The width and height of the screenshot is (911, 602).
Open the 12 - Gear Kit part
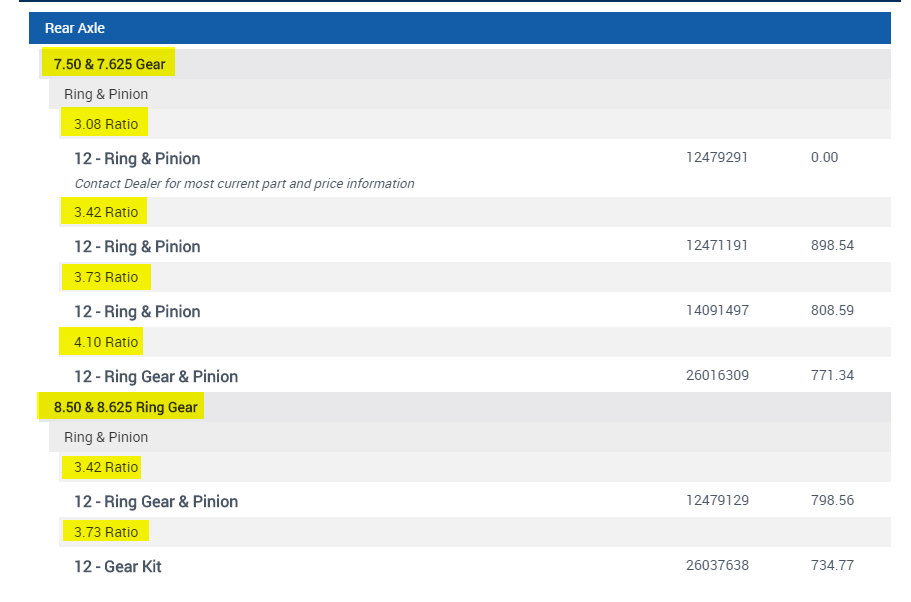[117, 566]
